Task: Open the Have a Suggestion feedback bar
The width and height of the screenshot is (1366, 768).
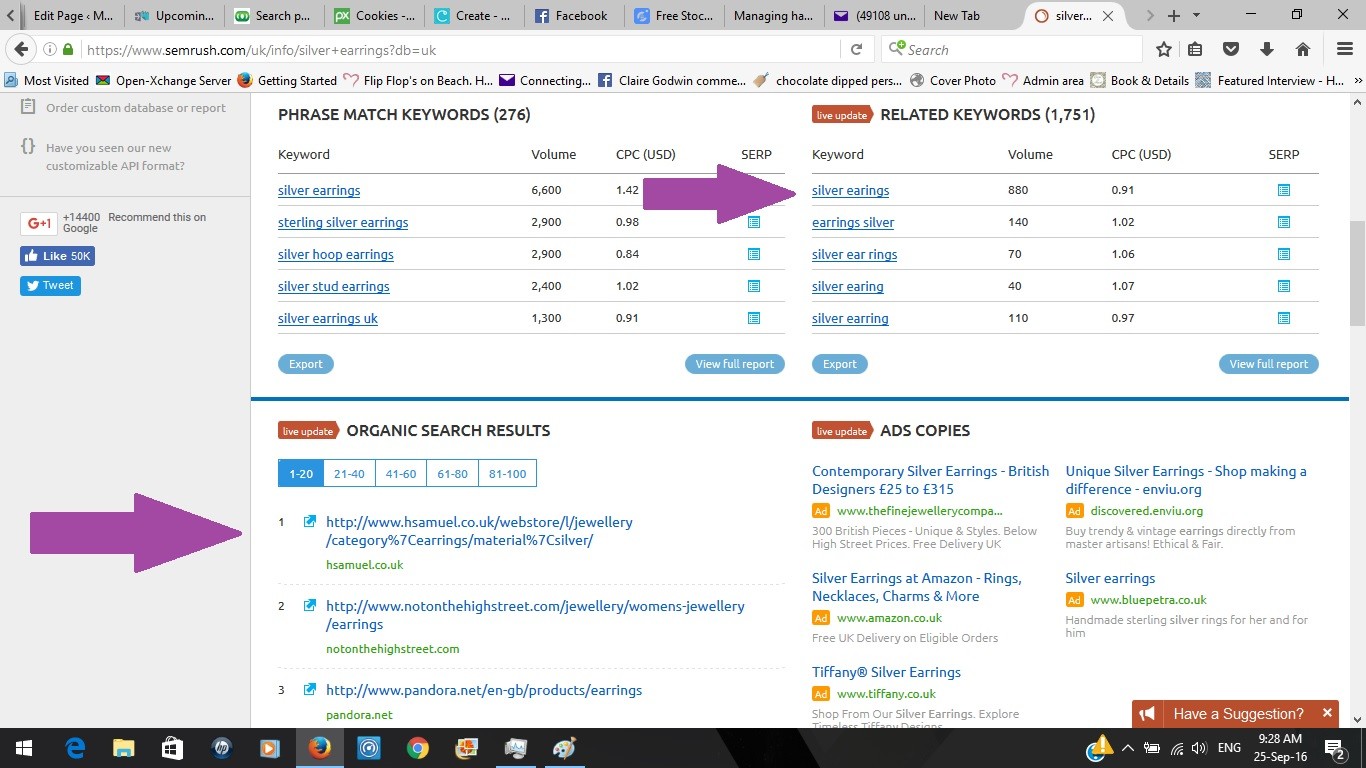Action: pyautogui.click(x=1238, y=714)
